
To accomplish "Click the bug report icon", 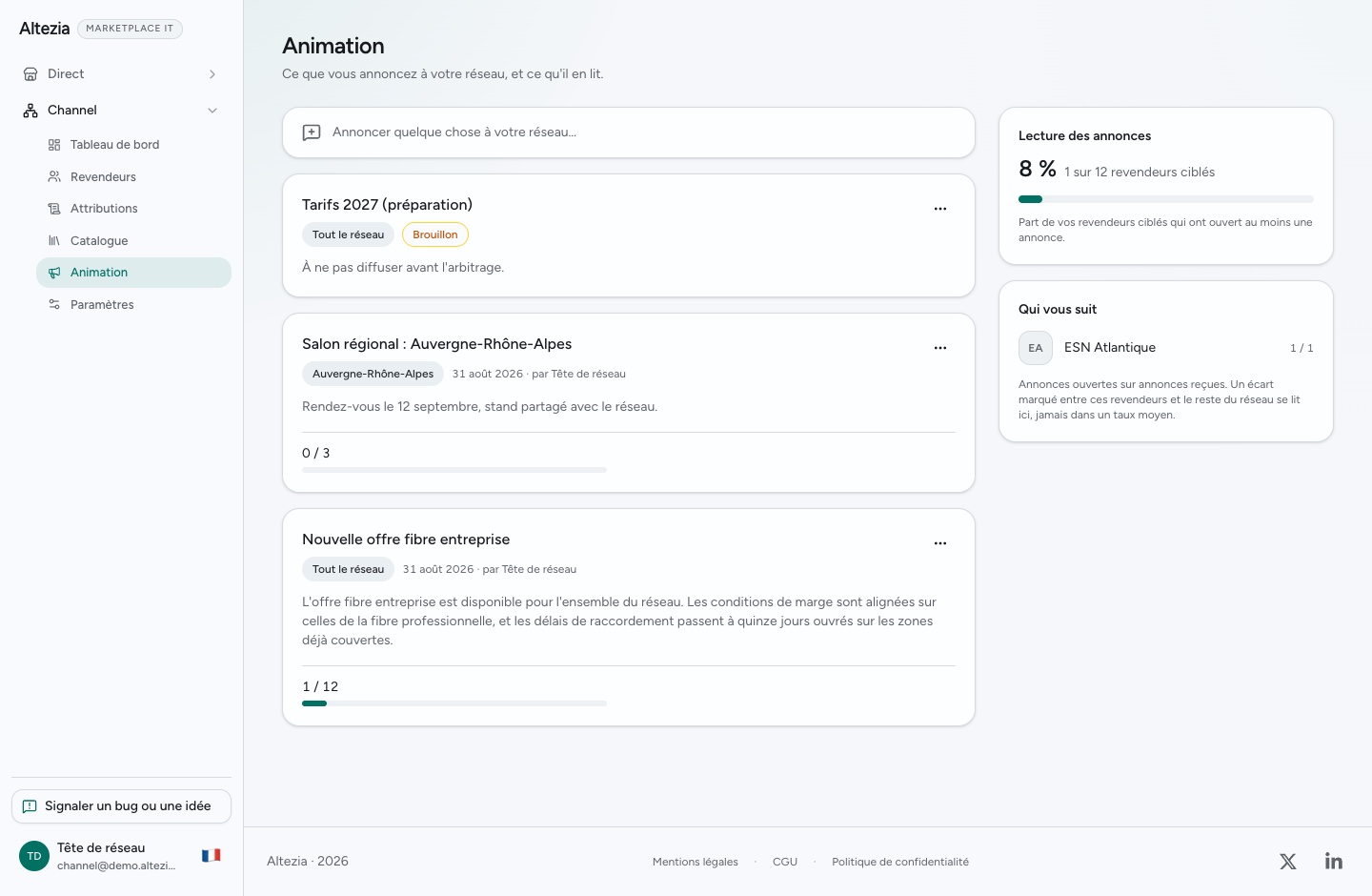I will 30,806.
